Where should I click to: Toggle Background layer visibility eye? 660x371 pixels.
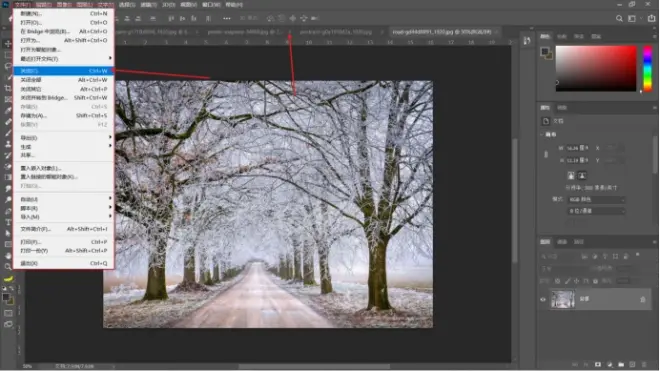click(543, 299)
